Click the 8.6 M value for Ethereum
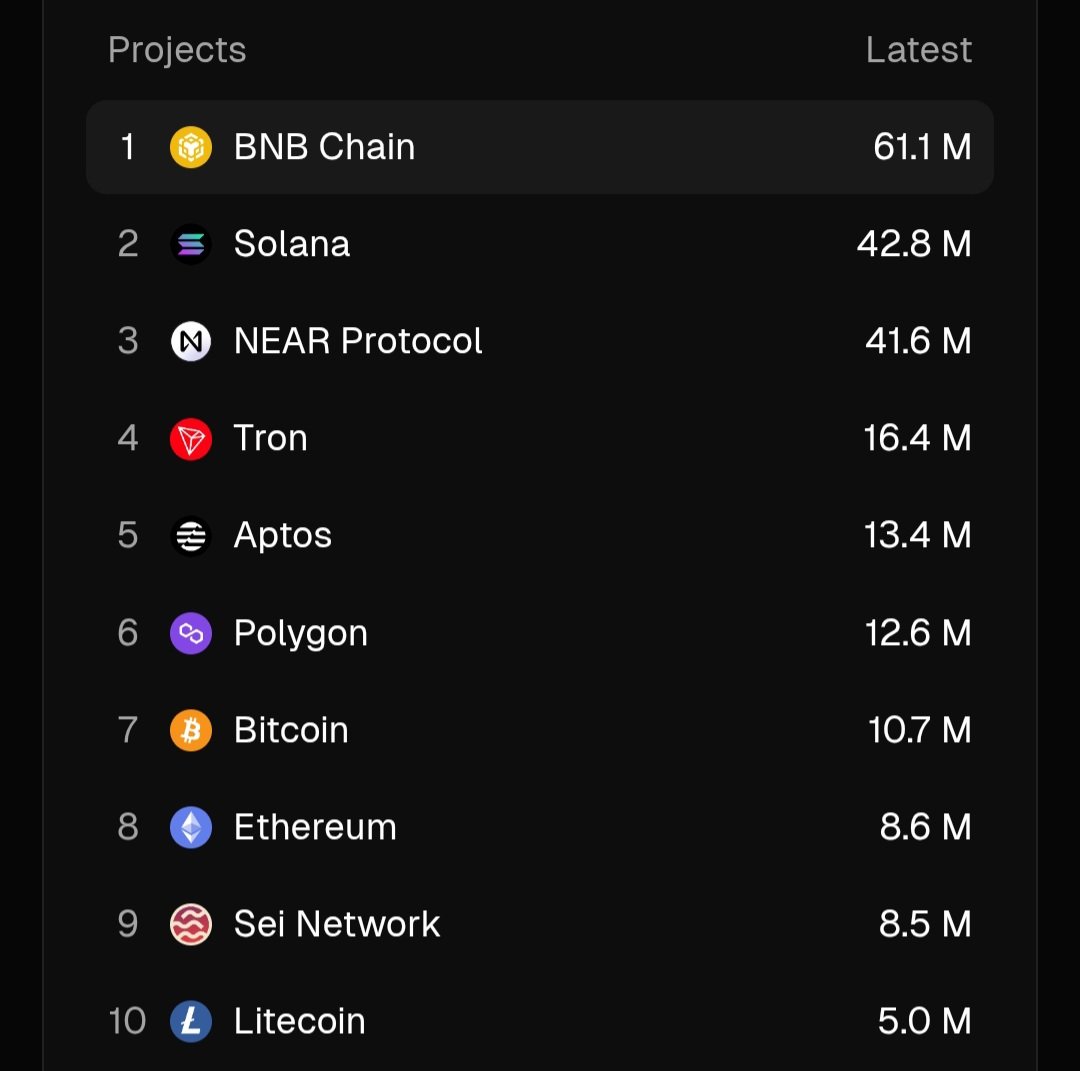 [925, 827]
